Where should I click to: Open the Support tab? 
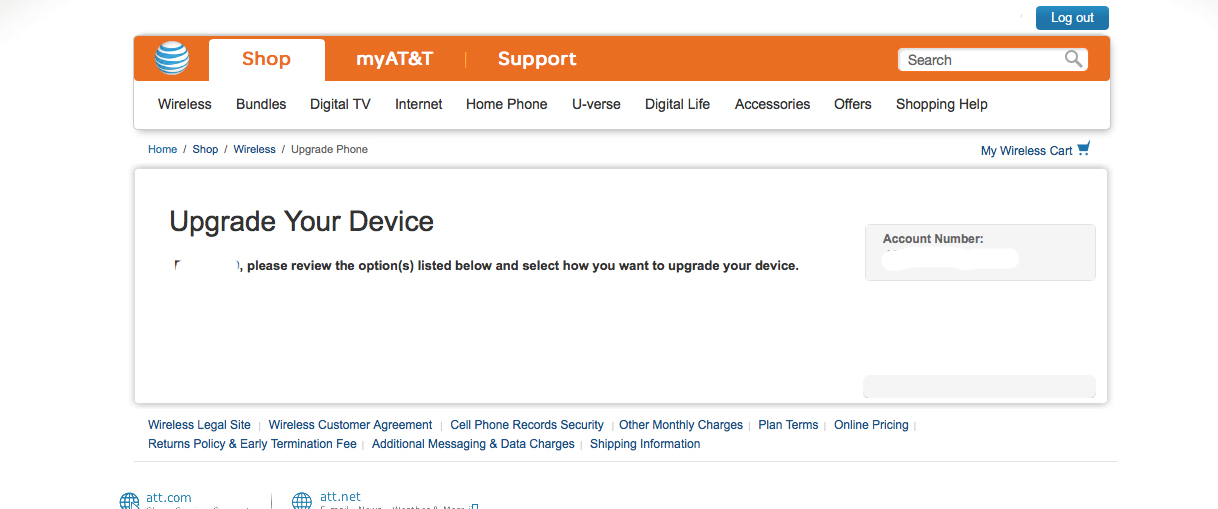click(x=537, y=59)
